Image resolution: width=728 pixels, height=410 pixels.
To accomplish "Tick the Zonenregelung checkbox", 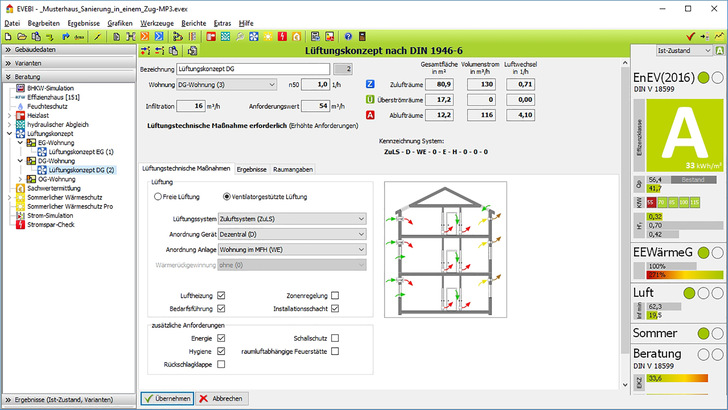I will 335,295.
